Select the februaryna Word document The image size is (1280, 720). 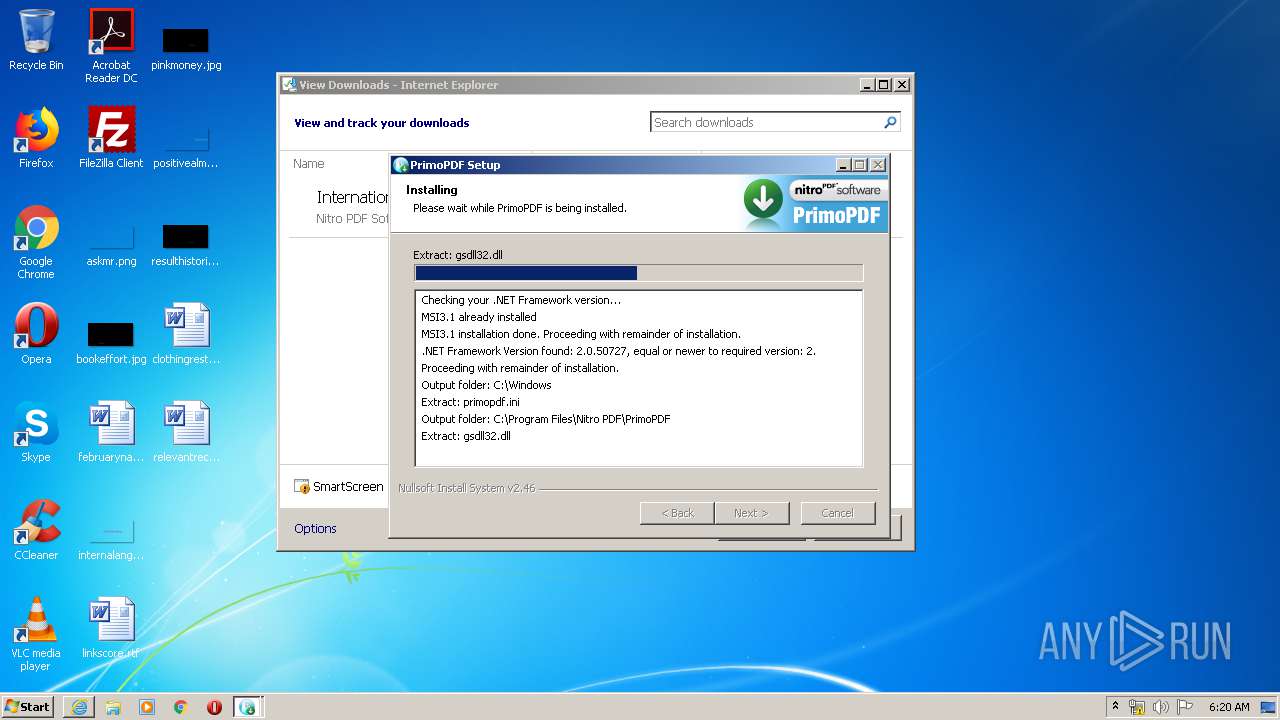pyautogui.click(x=111, y=432)
